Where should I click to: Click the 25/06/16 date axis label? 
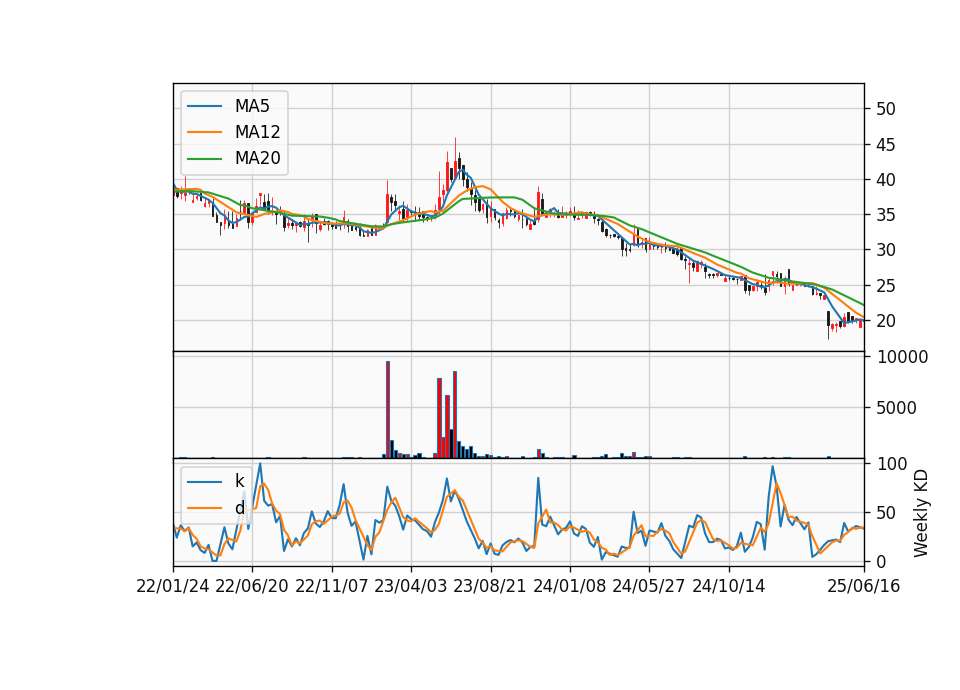864,586
